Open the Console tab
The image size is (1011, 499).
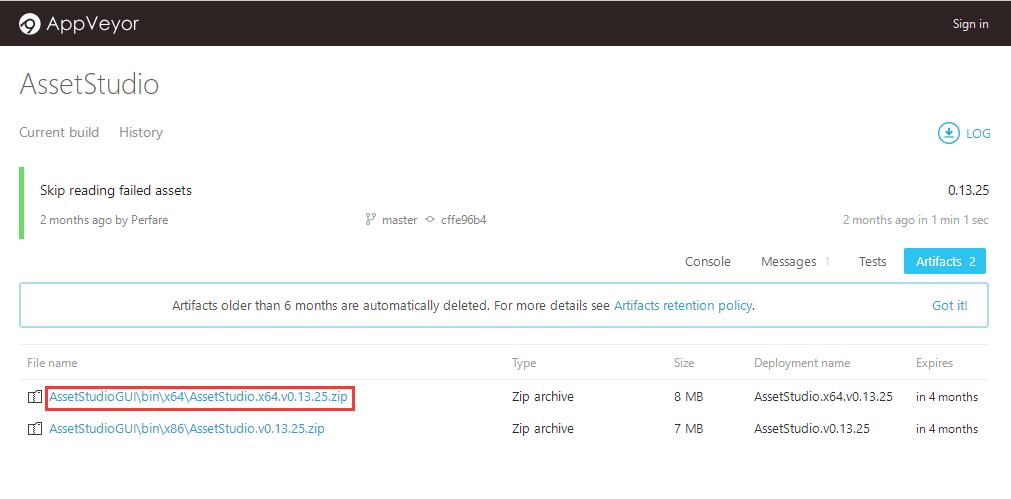[x=707, y=261]
